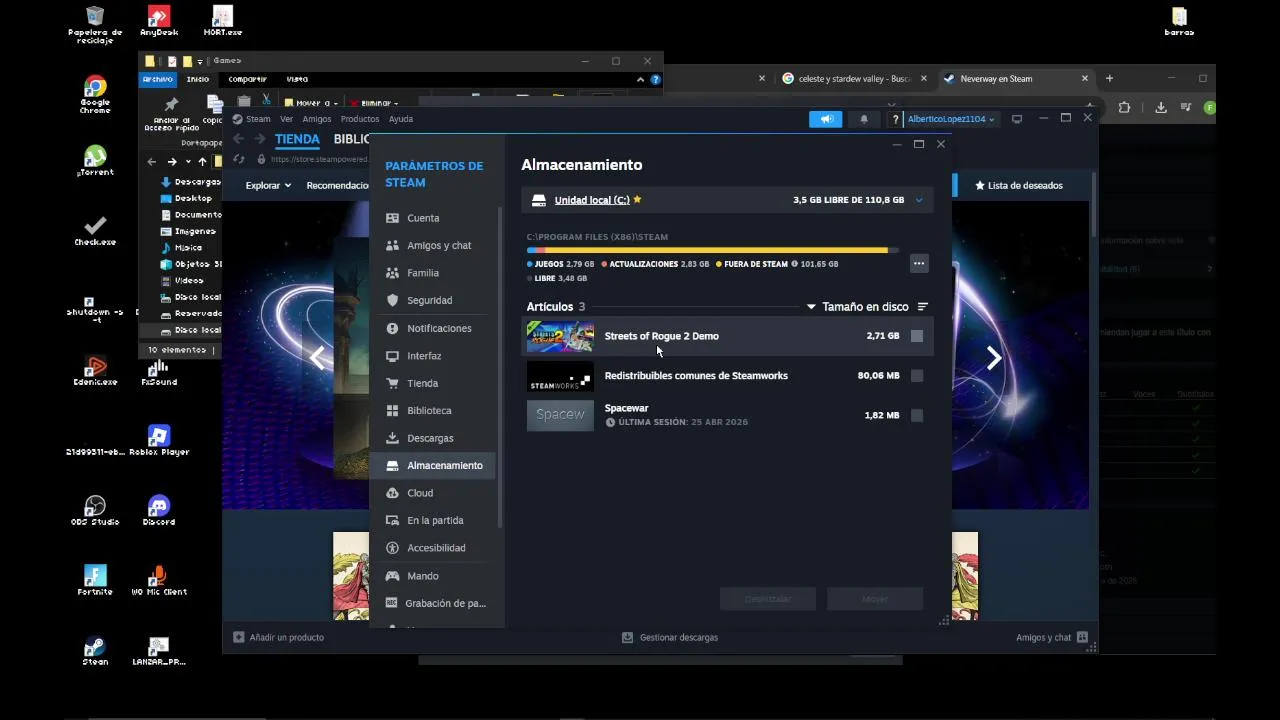Open Discord desktop shortcut
This screenshot has width=1280, height=720.
[x=159, y=510]
